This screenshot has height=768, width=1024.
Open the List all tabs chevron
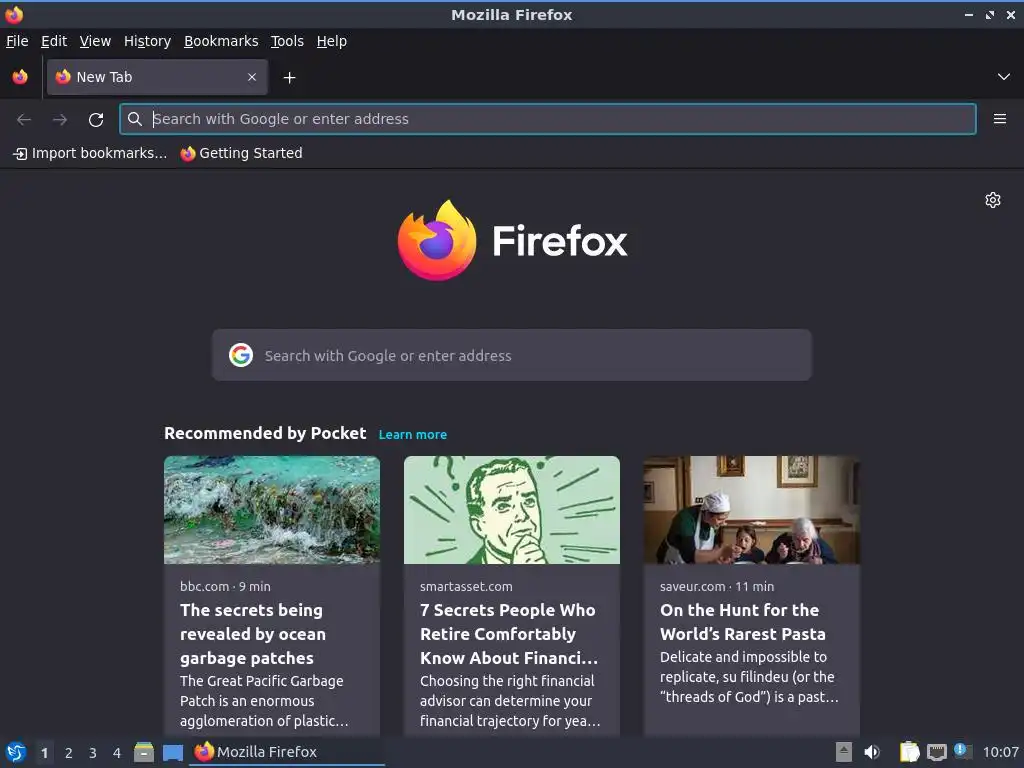[1004, 77]
